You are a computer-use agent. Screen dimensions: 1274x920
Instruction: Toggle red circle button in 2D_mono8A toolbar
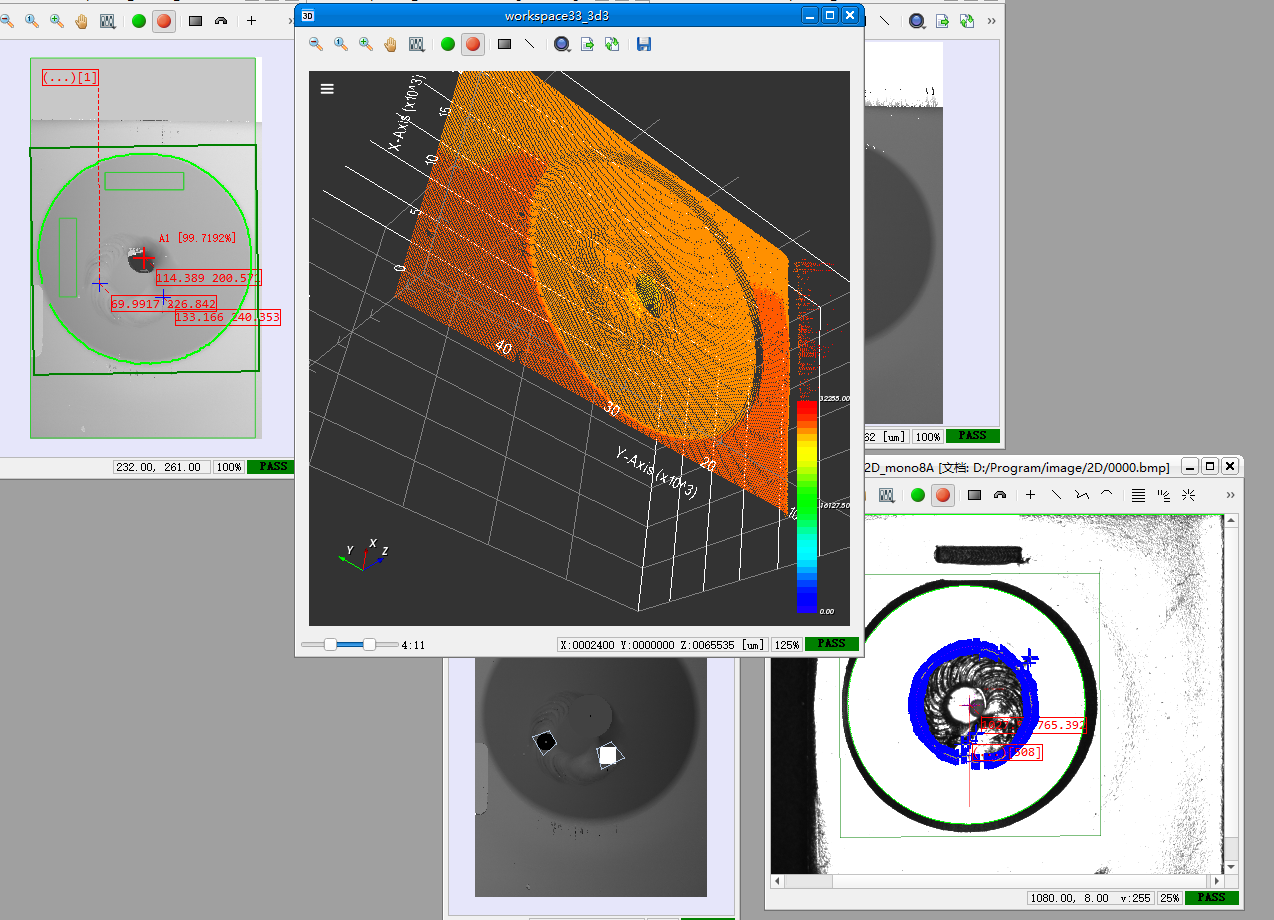click(x=943, y=495)
